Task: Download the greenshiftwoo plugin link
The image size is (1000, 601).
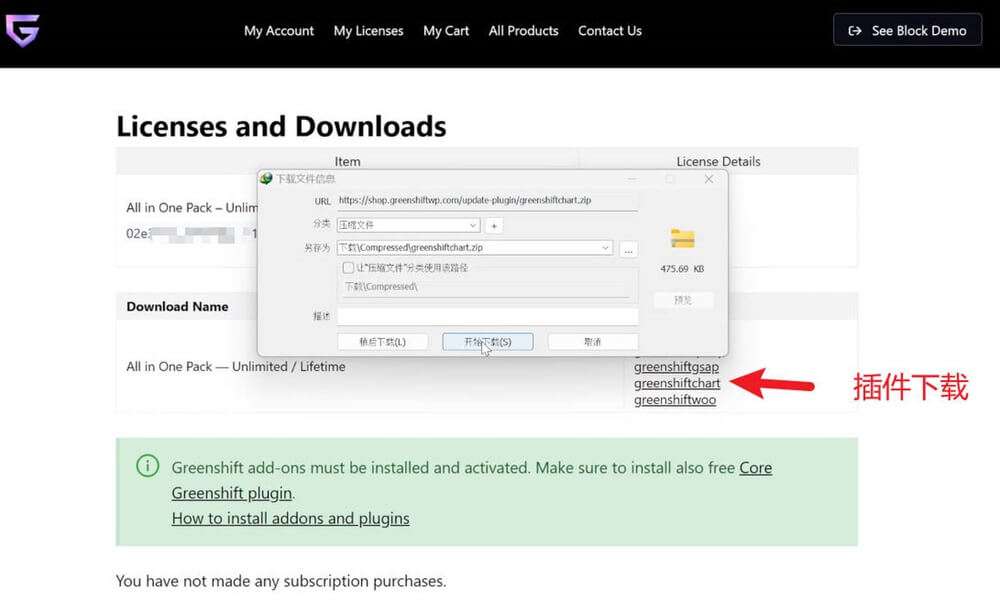Action: pos(675,400)
